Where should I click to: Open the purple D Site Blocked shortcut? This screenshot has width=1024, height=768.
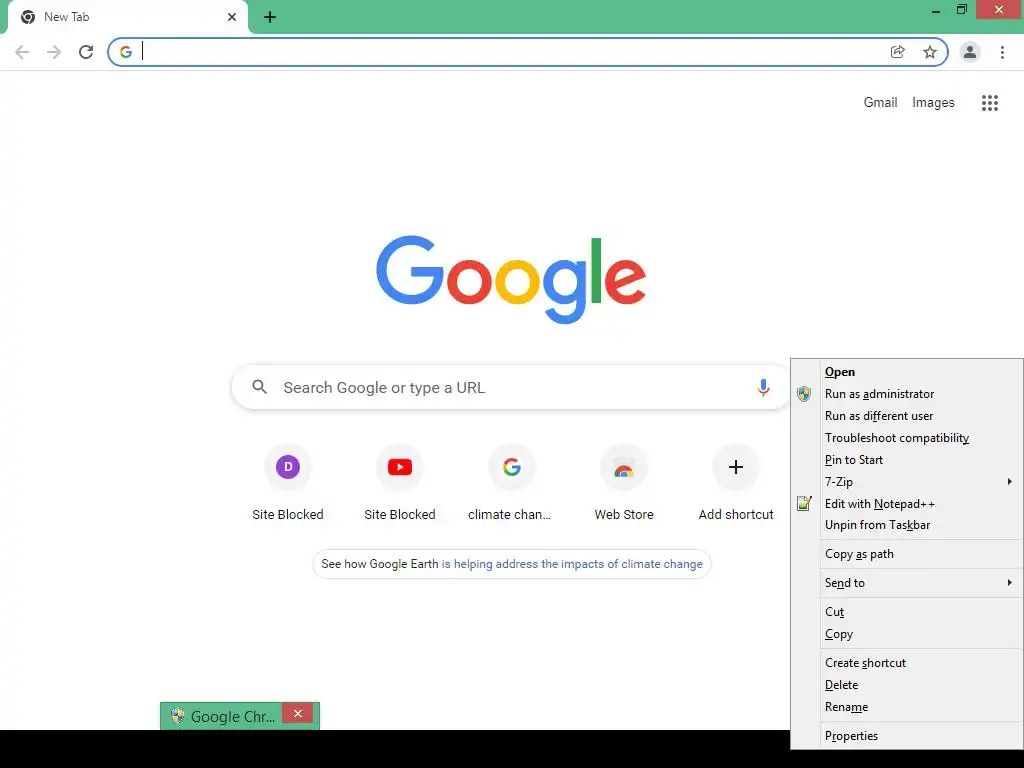pyautogui.click(x=288, y=467)
